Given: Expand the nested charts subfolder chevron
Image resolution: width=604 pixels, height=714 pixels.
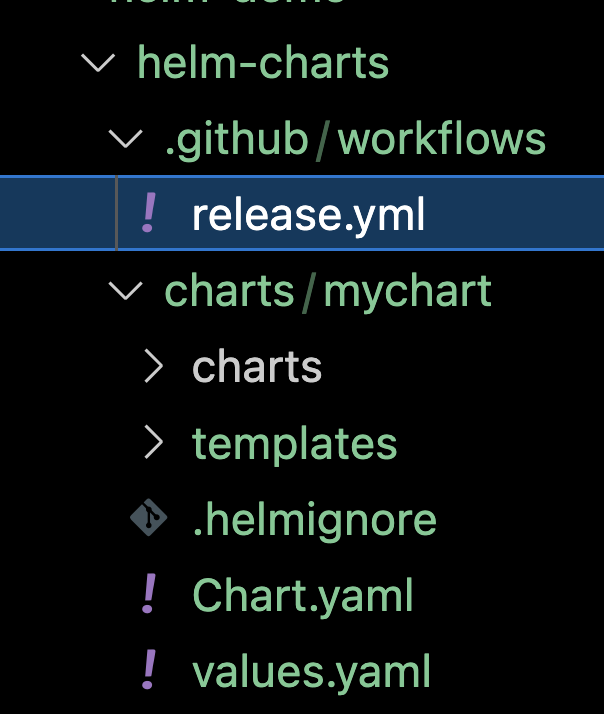Looking at the screenshot, I should pos(153,368).
